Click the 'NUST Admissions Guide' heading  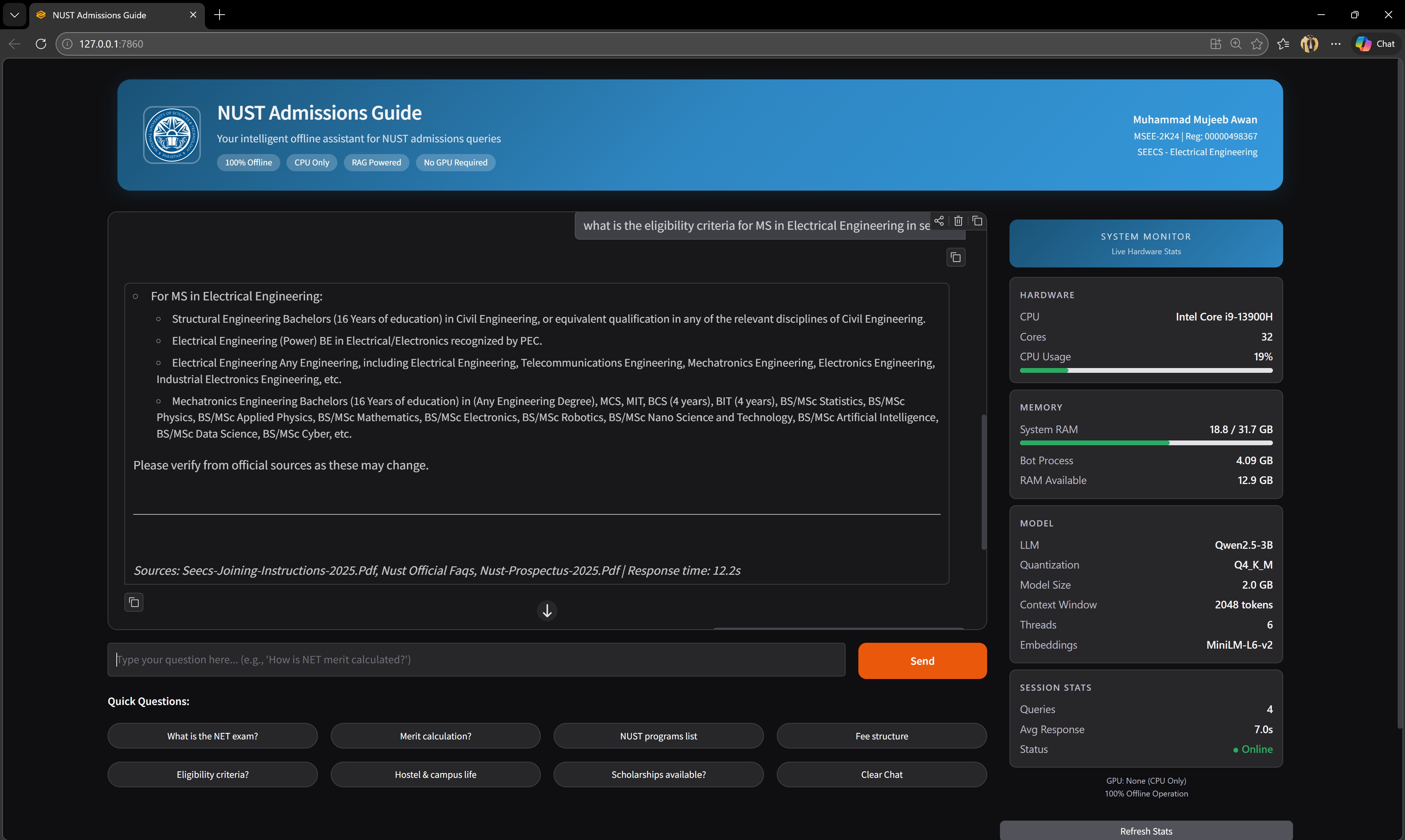(319, 113)
